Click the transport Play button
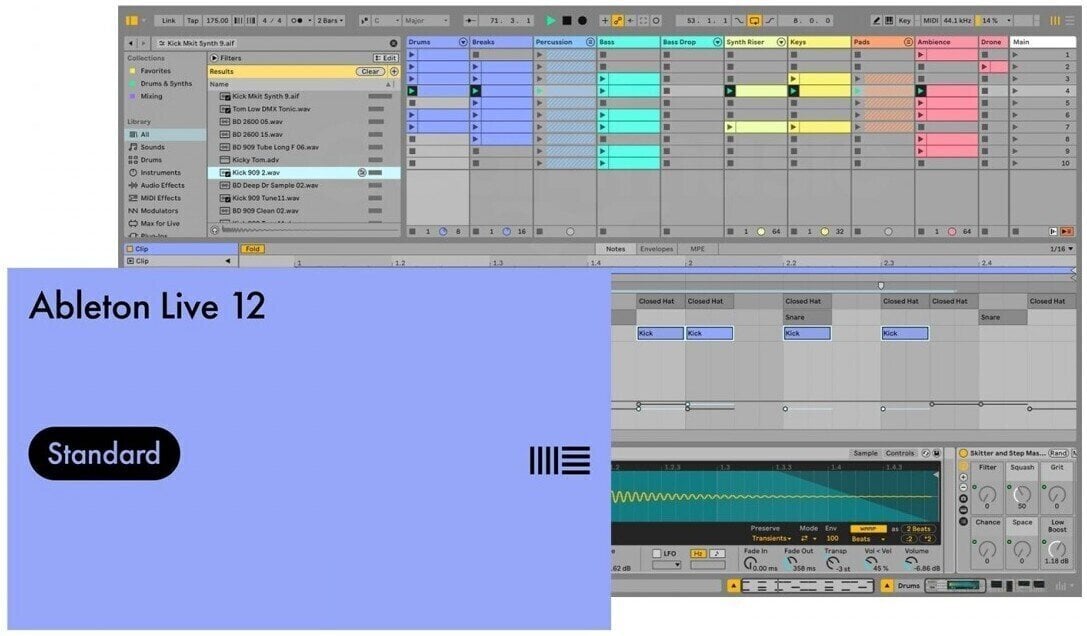 pyautogui.click(x=551, y=21)
